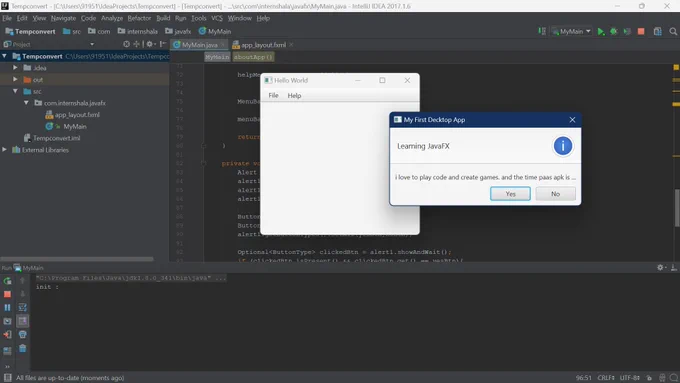Expand the .idea folder
Screen dimensions: 680x383
pos(15,68)
